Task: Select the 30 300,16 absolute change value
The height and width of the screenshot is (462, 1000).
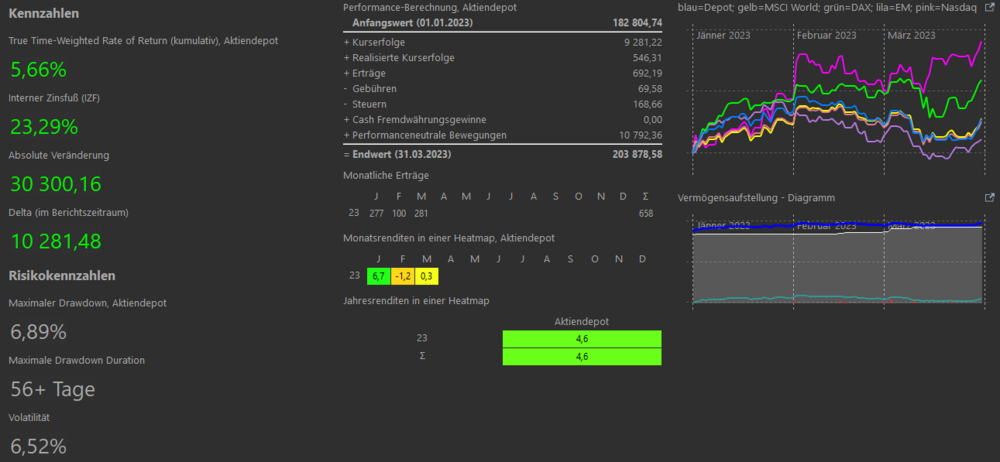Action: click(x=56, y=184)
